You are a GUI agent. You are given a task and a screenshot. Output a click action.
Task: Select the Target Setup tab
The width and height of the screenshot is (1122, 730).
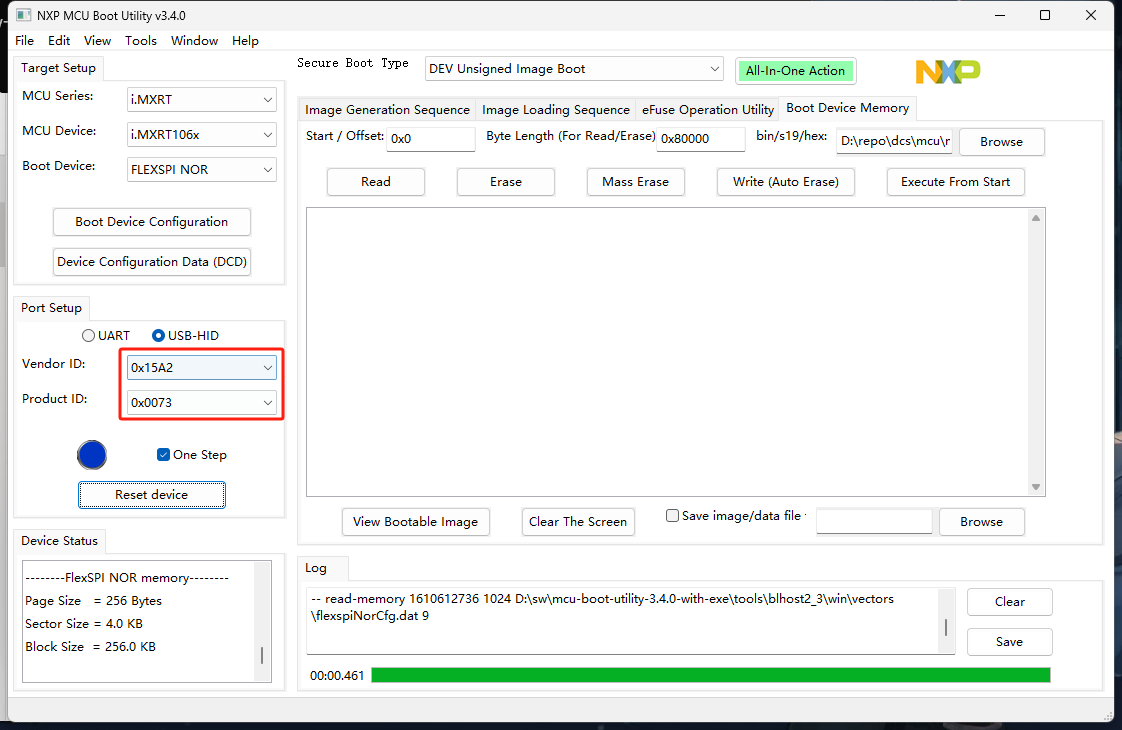point(58,68)
